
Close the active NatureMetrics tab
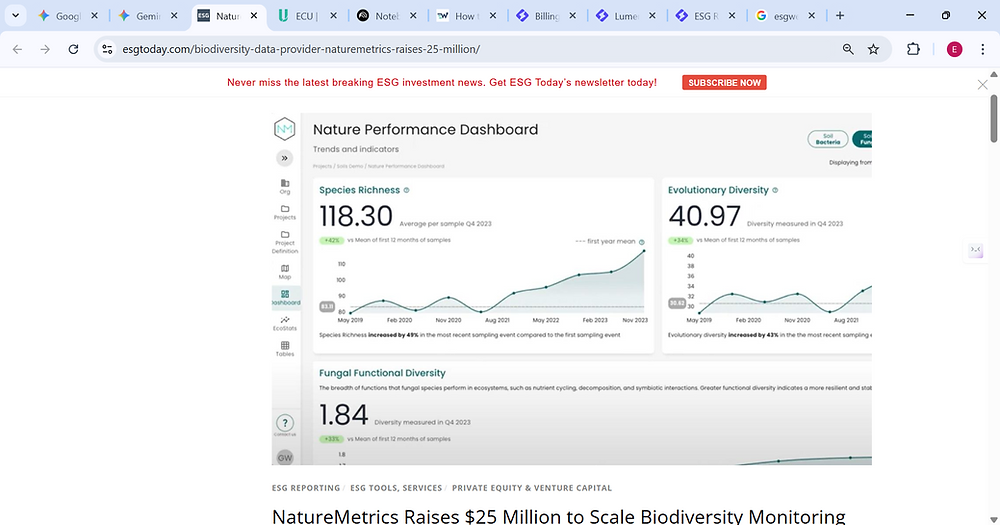click(x=253, y=16)
